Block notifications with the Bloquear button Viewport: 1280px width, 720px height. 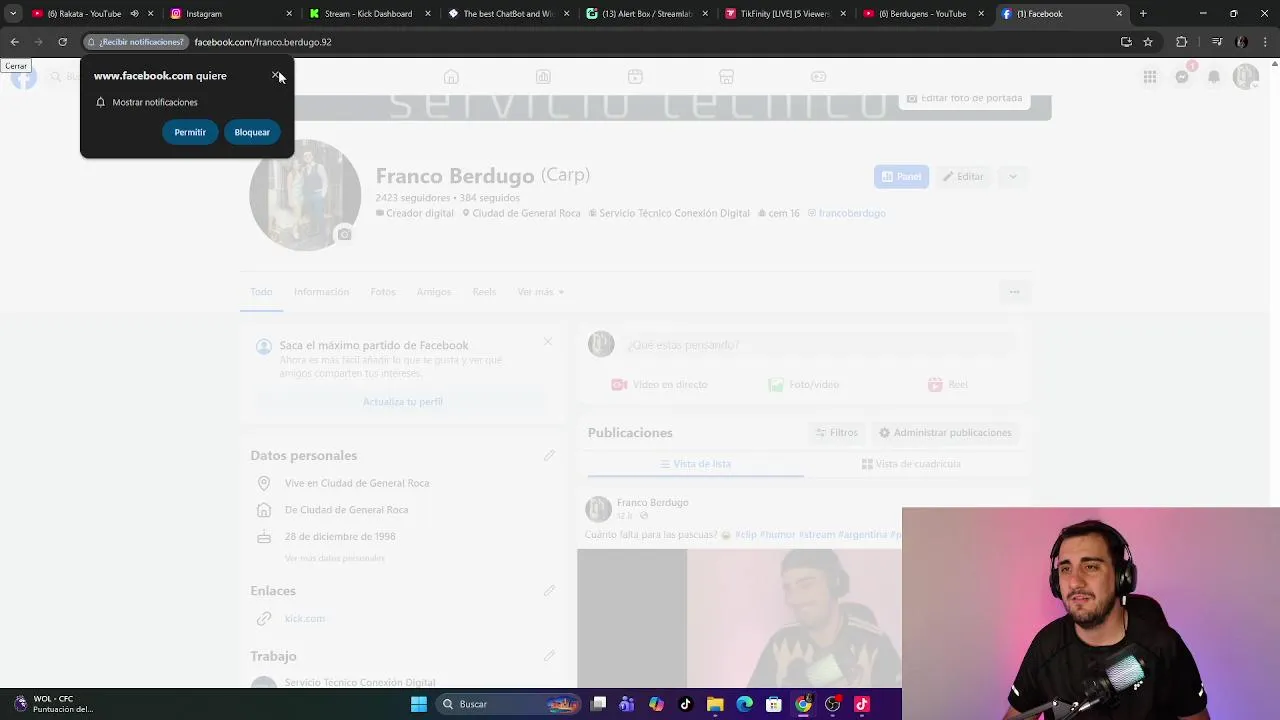(x=252, y=132)
